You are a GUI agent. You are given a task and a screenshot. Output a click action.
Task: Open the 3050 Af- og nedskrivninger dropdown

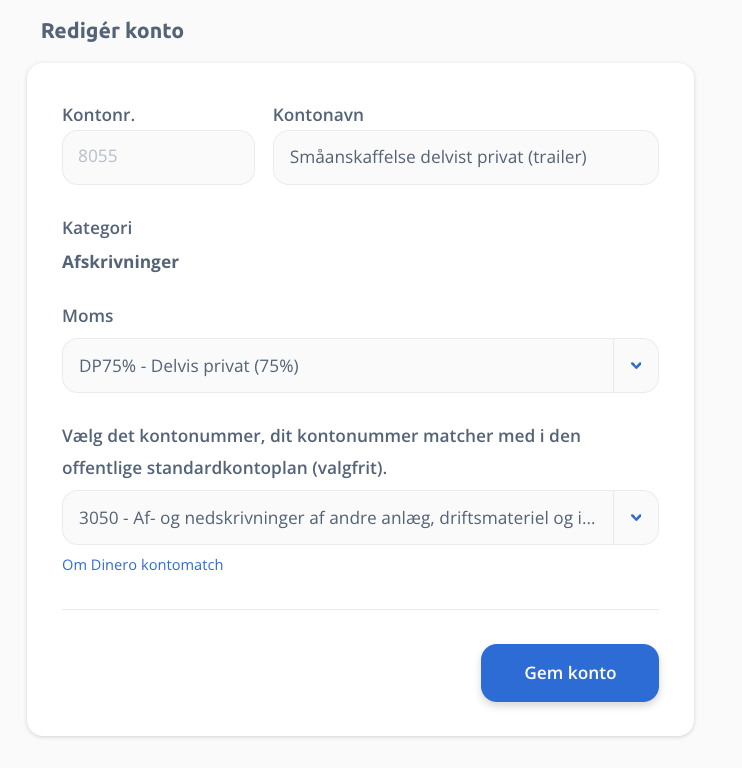[337, 518]
